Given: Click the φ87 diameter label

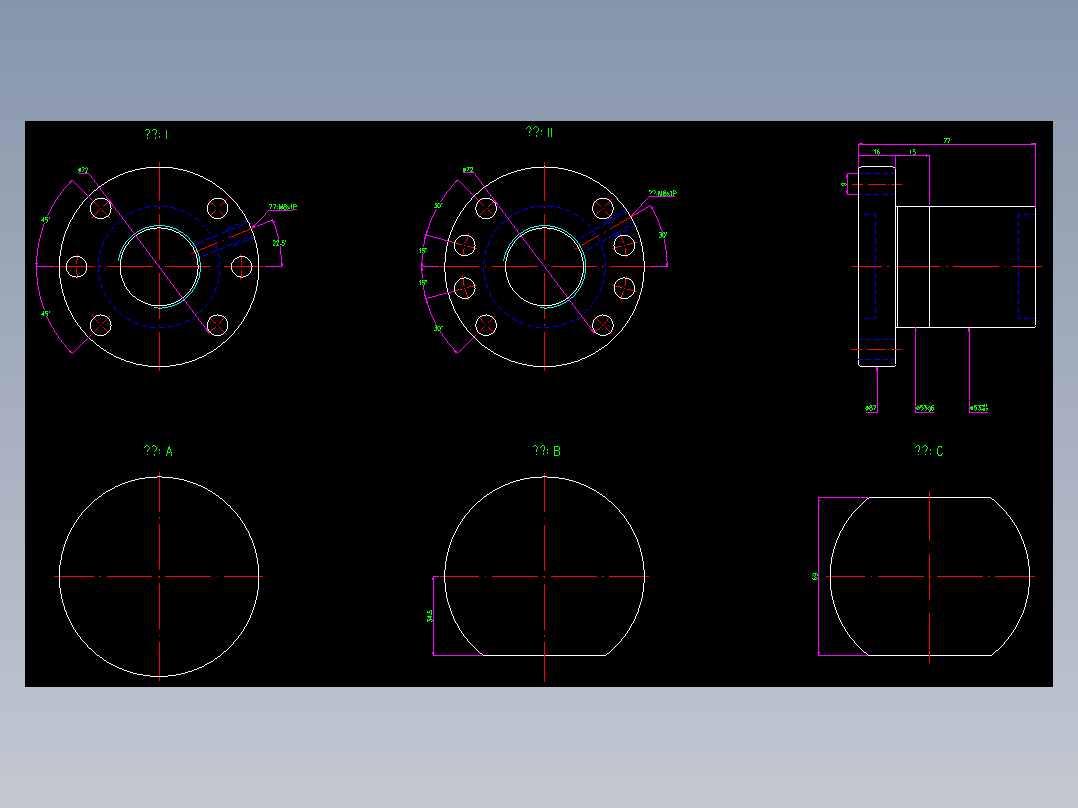Looking at the screenshot, I should coord(871,408).
